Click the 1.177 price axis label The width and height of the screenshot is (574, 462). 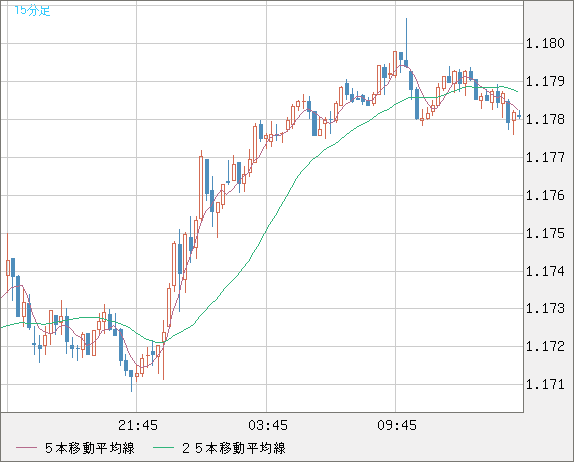[x=545, y=157]
